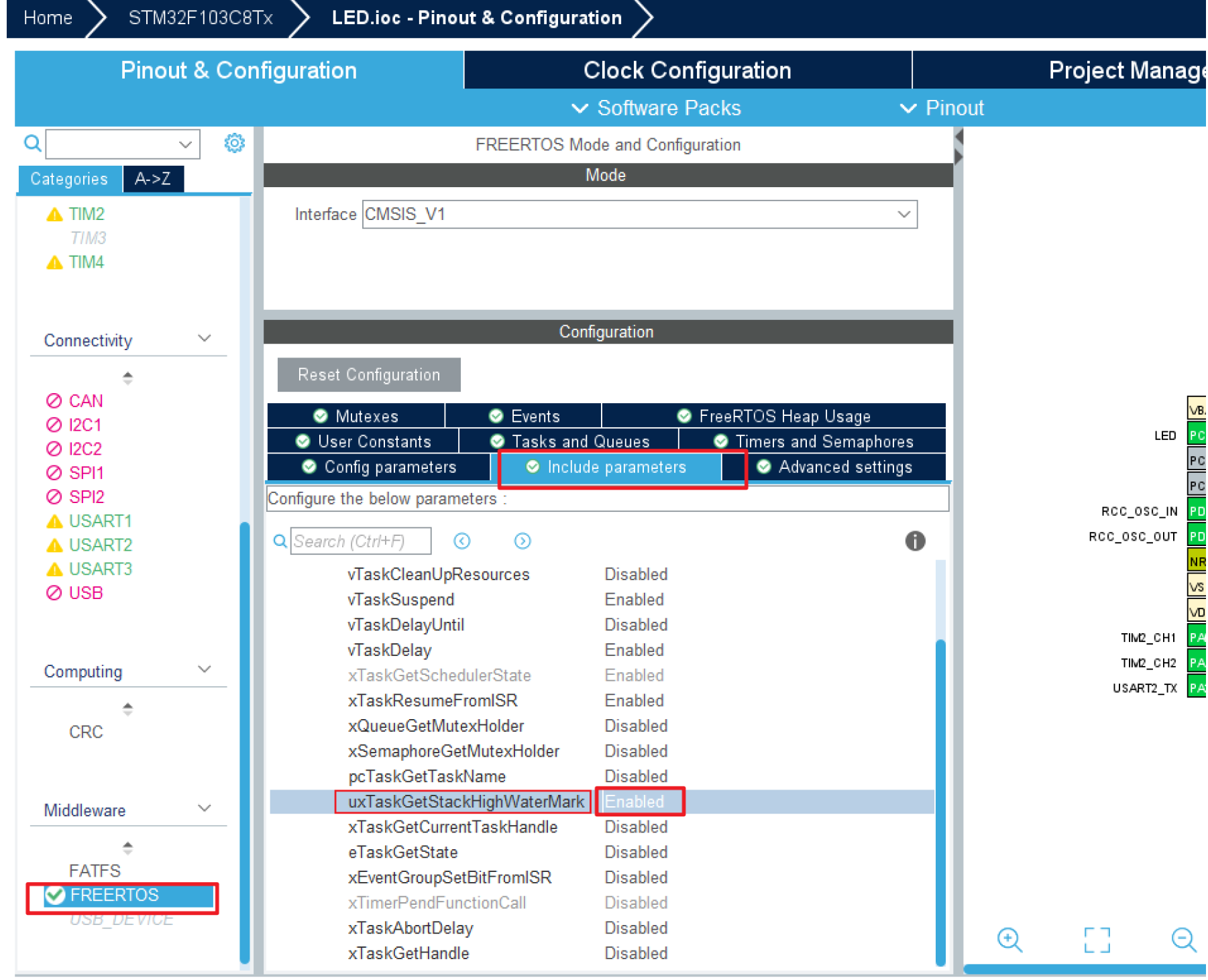Switch to Pinout & Configuration tab

click(x=239, y=70)
